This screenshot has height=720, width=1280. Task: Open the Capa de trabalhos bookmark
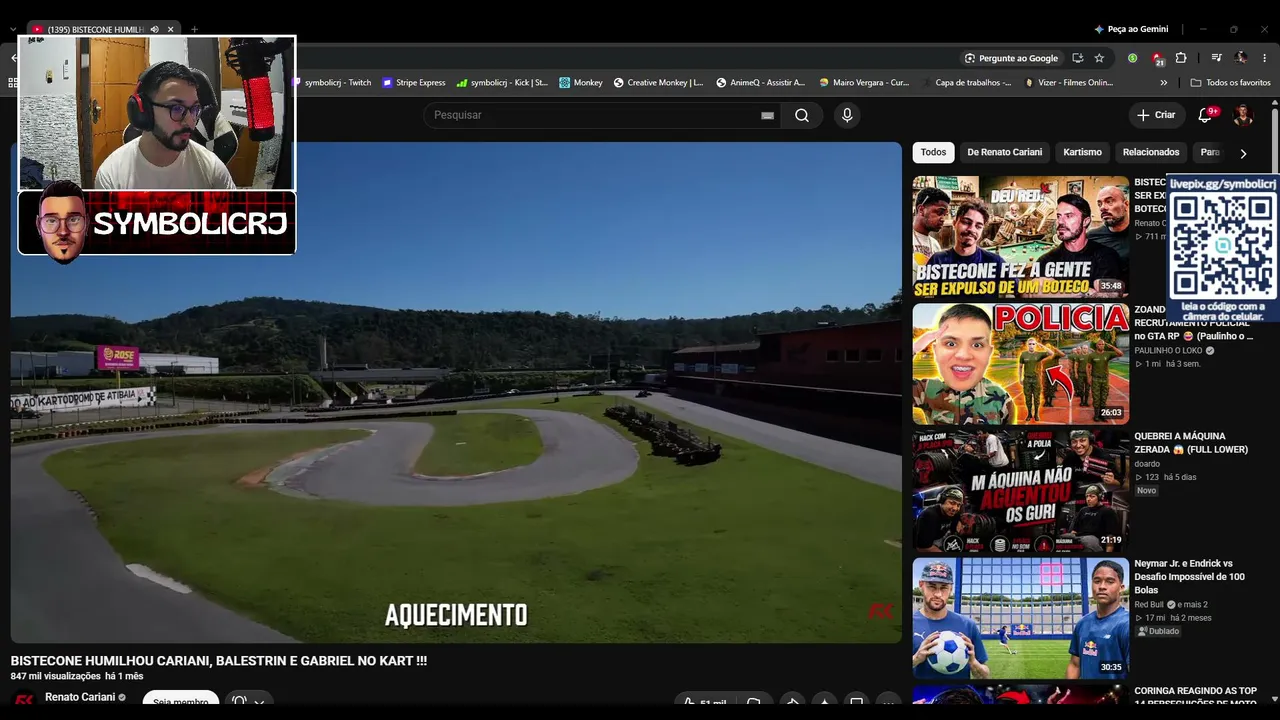click(966, 83)
